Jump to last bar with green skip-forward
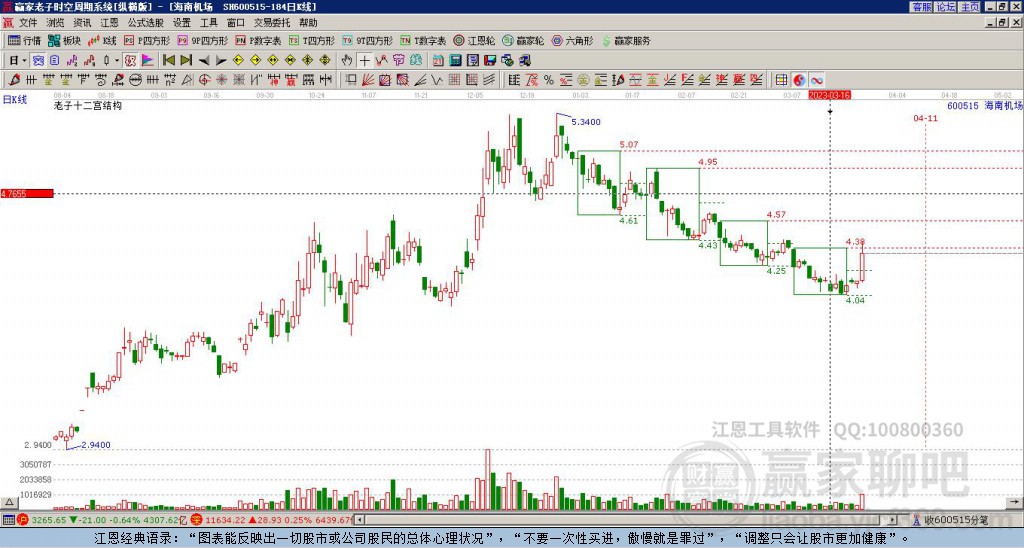1024x548 pixels. (x=186, y=61)
